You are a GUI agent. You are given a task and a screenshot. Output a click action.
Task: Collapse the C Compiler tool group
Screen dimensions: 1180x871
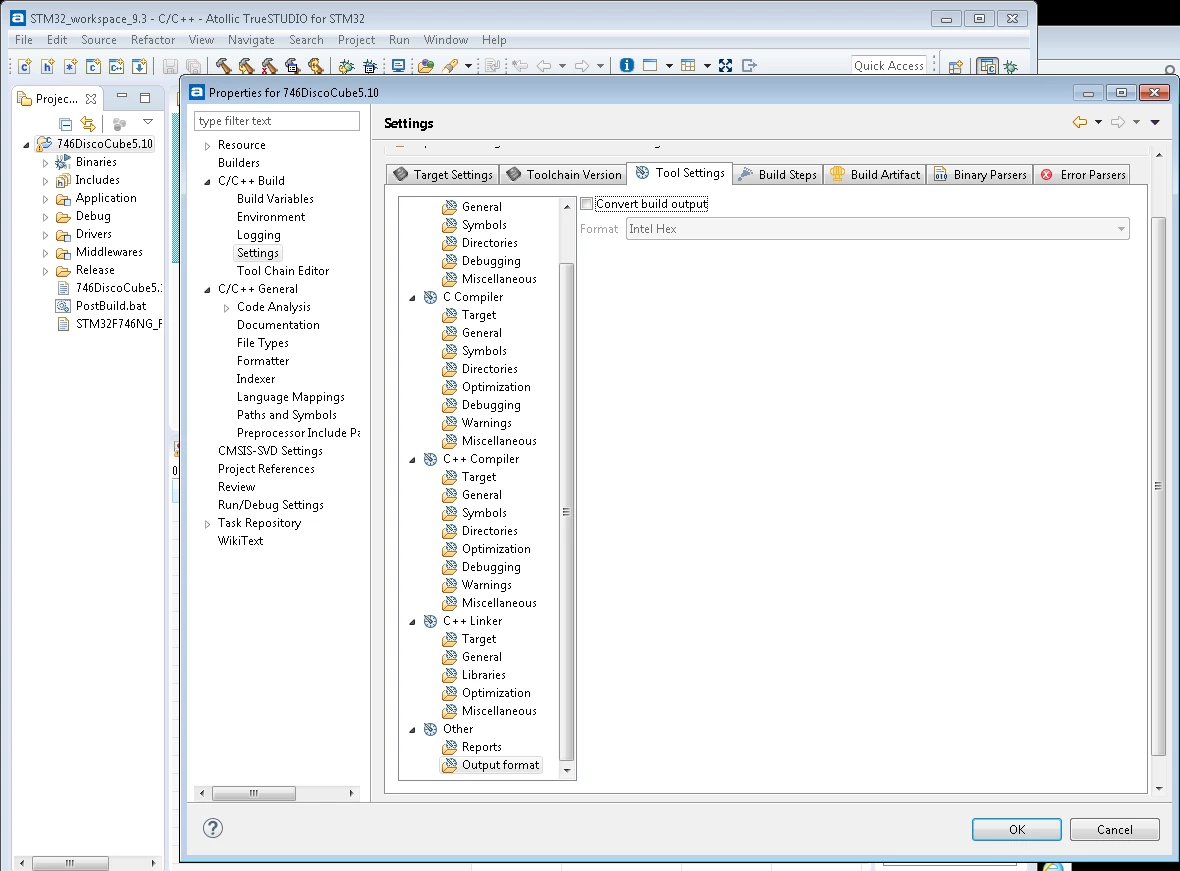point(412,298)
